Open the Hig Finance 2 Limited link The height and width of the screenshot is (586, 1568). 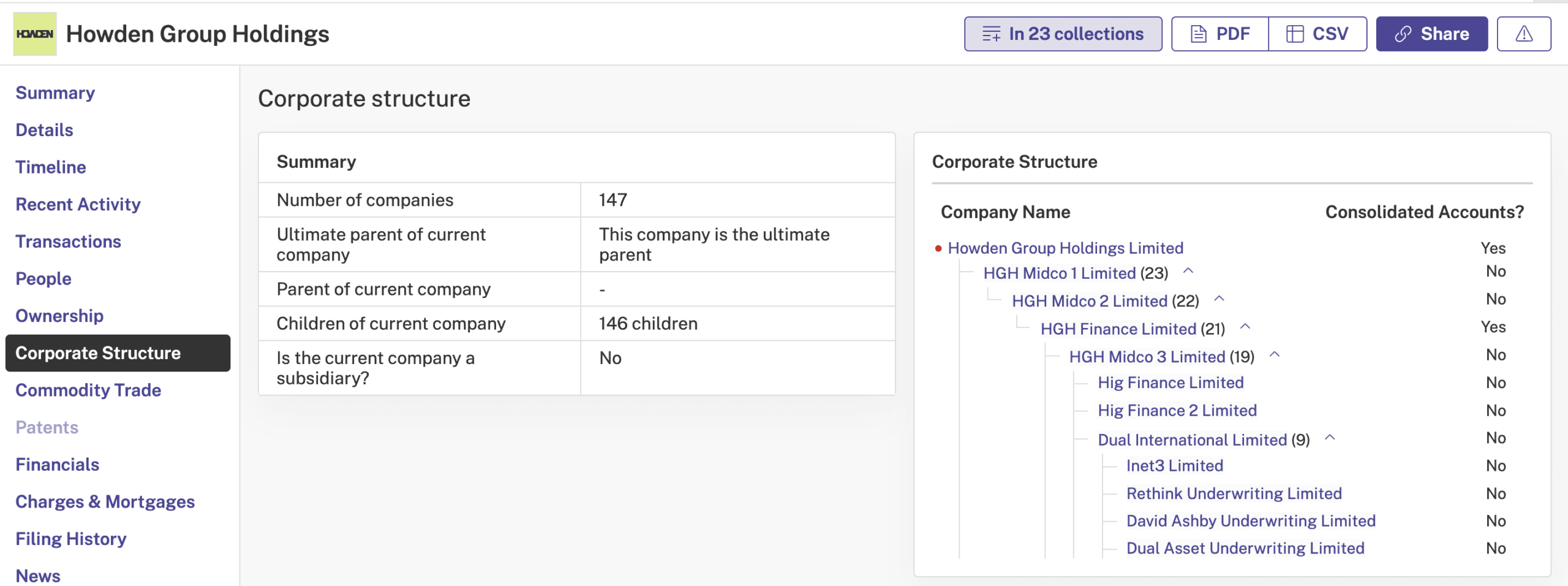[1177, 410]
